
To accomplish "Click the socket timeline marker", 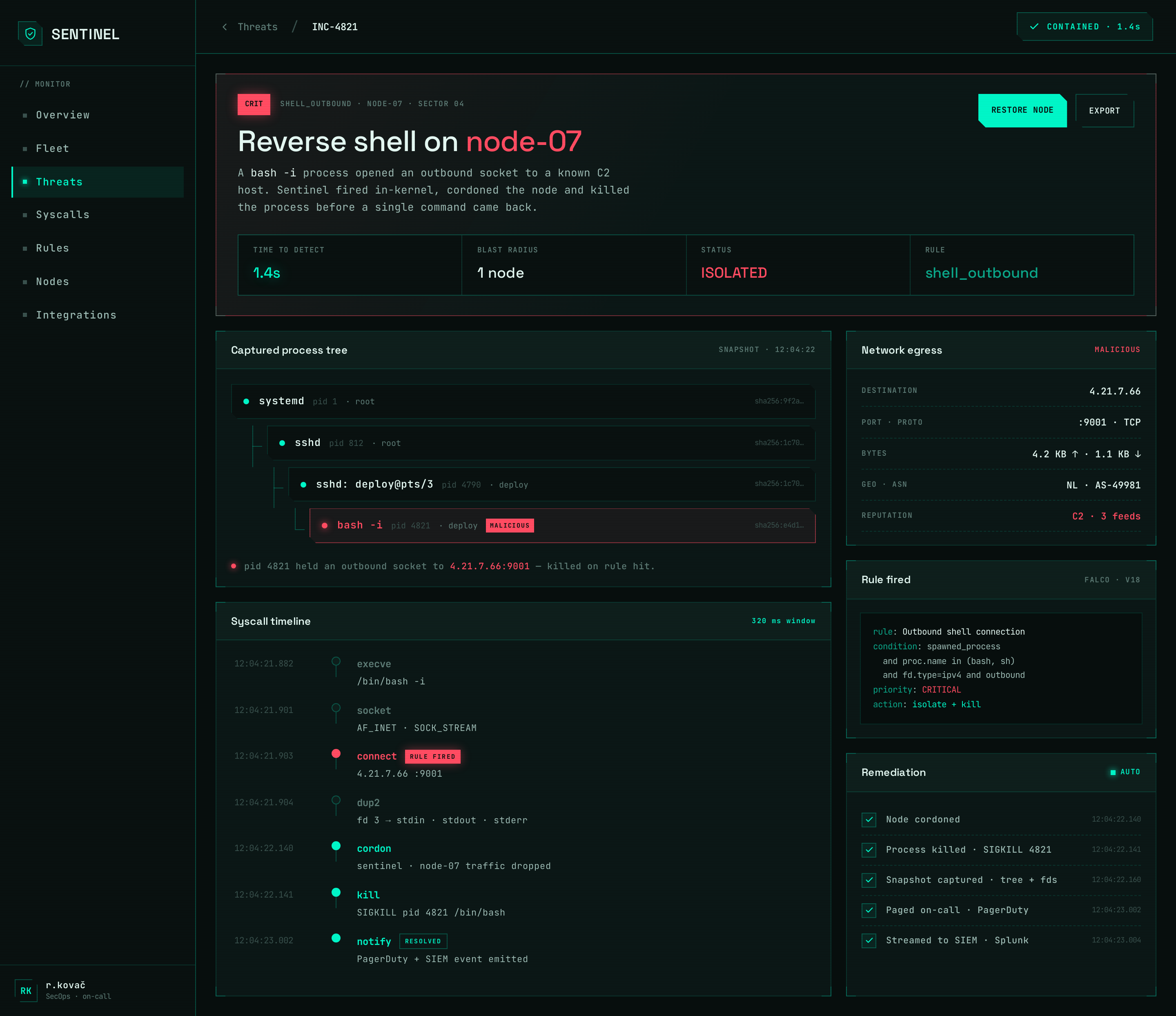I will [x=336, y=708].
